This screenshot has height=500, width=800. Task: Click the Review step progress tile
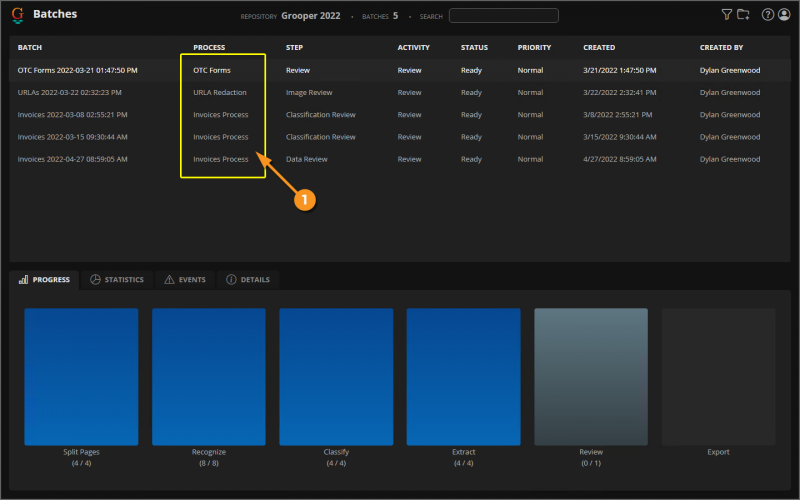pos(591,376)
